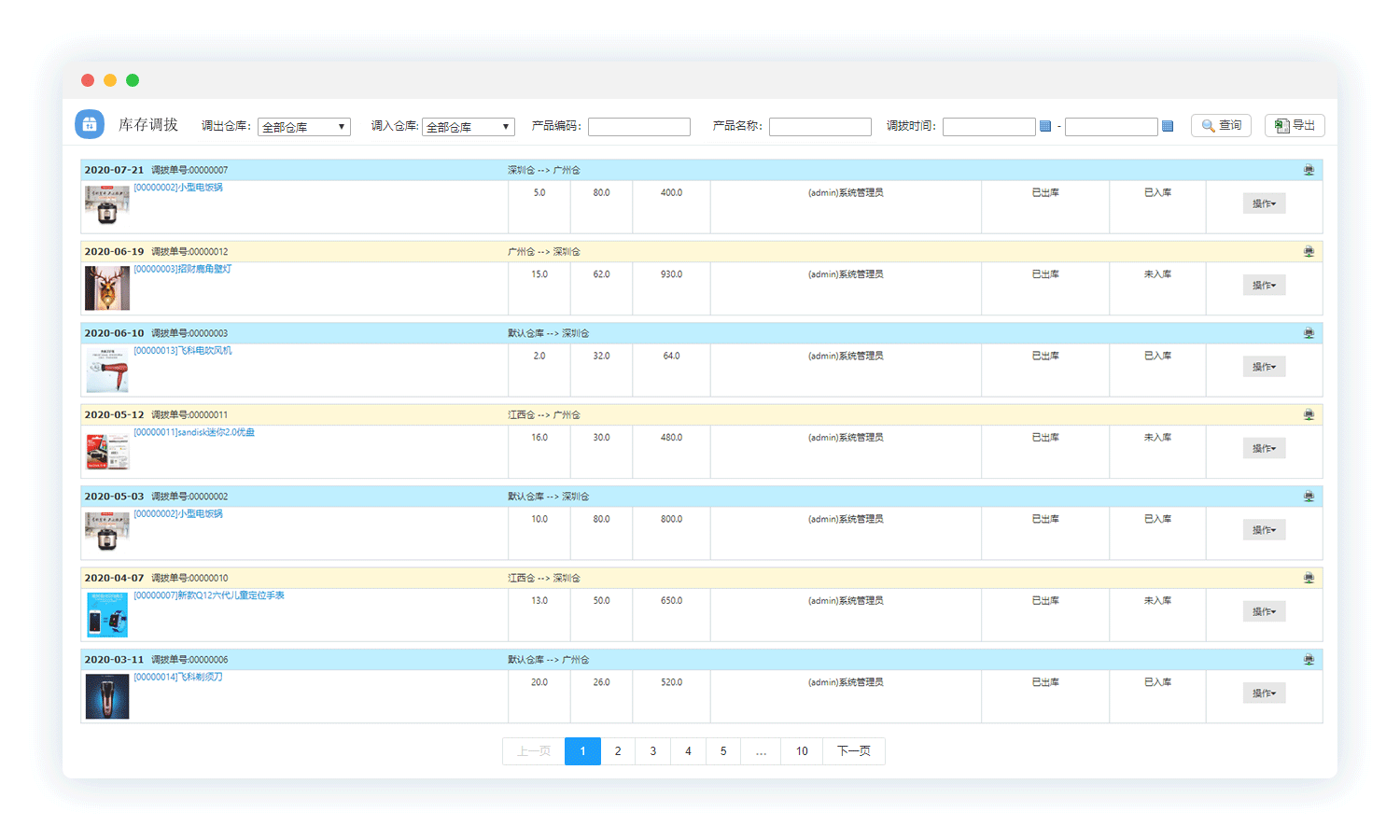Click the print icon for order 00000012
This screenshot has height=840, width=1400.
click(x=1309, y=252)
